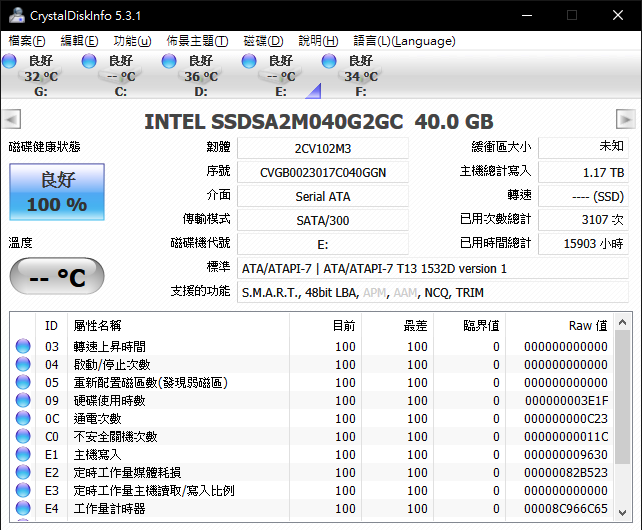This screenshot has width=643, height=530.
Task: Click status orb for attribute C0
Action: pos(23,436)
